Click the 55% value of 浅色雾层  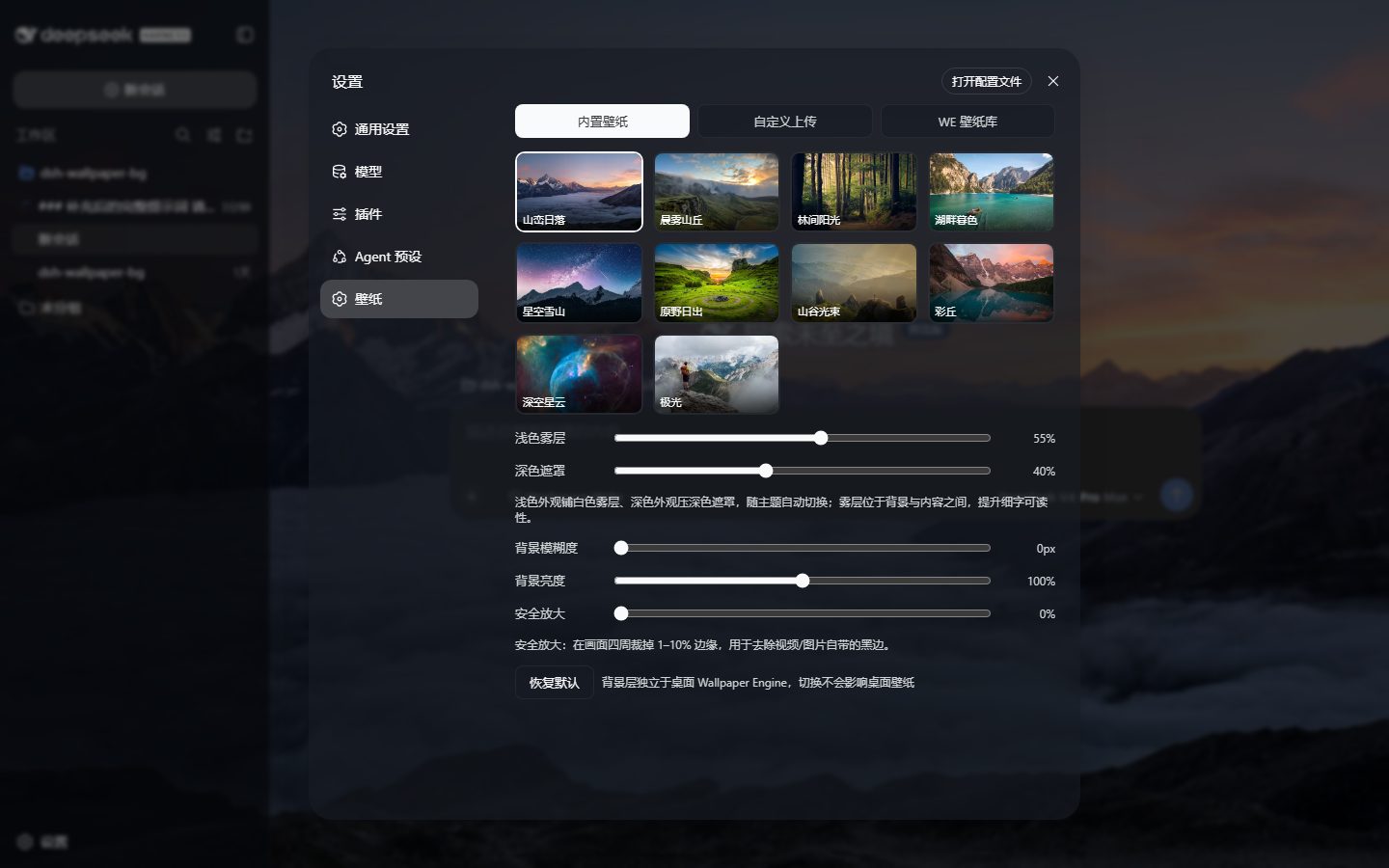pyautogui.click(x=1044, y=438)
